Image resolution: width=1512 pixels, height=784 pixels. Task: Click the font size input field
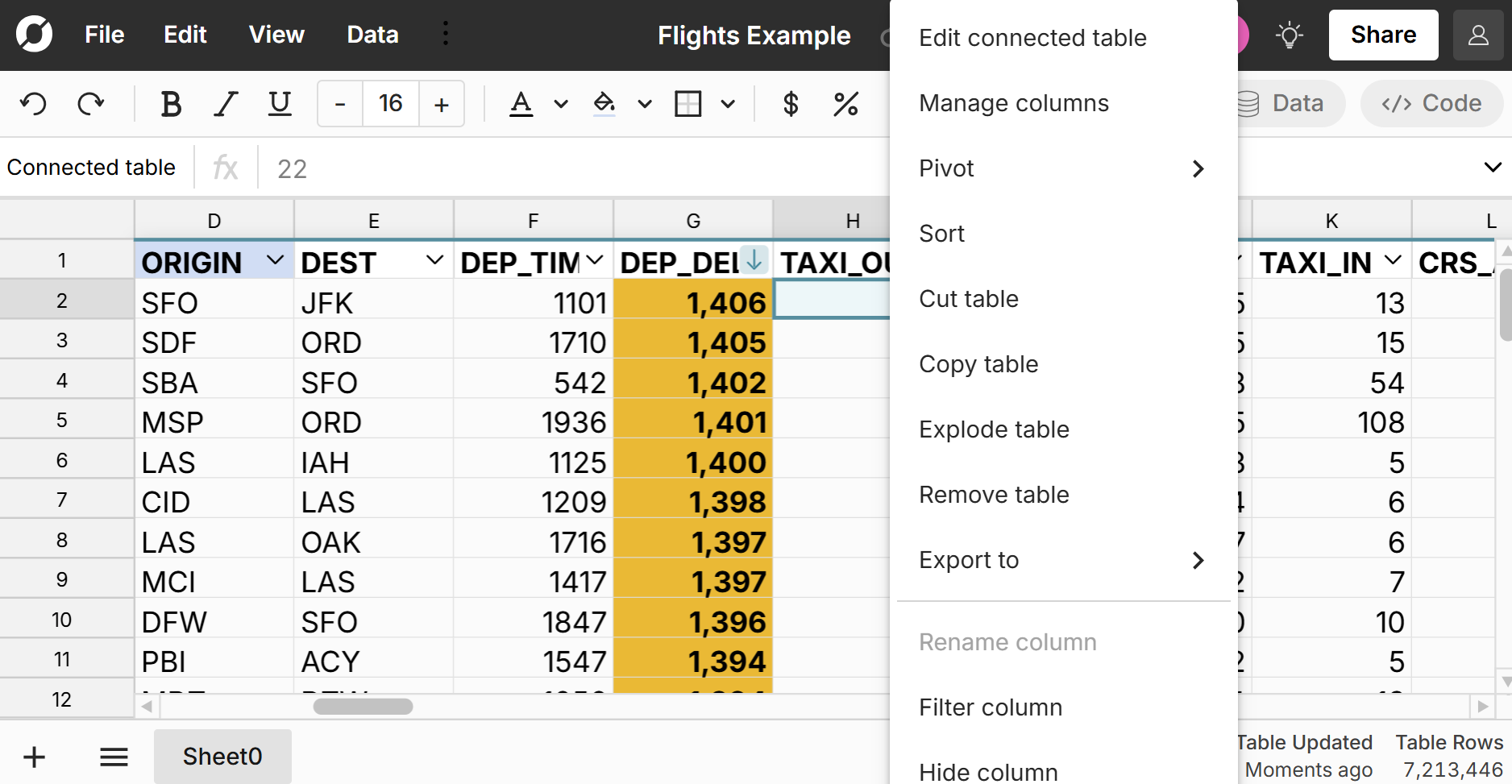point(390,103)
